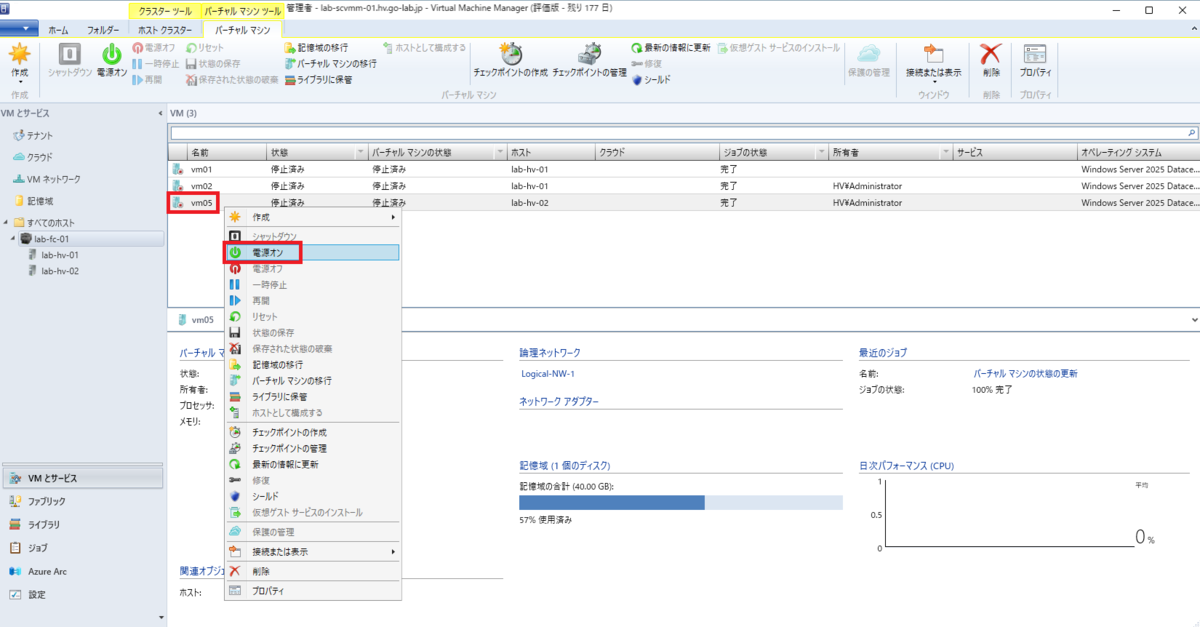Open 接続または表示 submenu in context menu
1200x627 pixels.
click(312, 551)
